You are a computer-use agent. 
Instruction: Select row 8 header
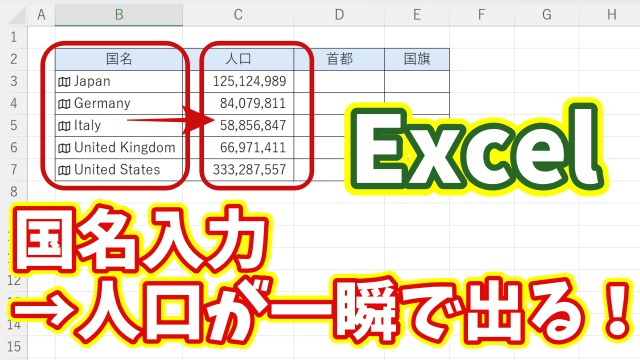pos(14,191)
